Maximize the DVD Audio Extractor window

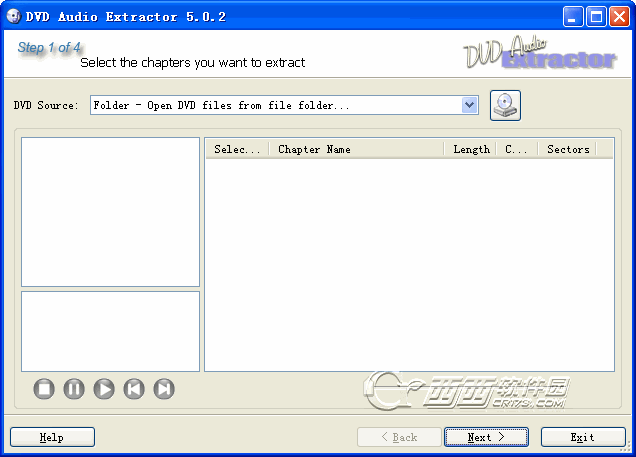coord(596,17)
